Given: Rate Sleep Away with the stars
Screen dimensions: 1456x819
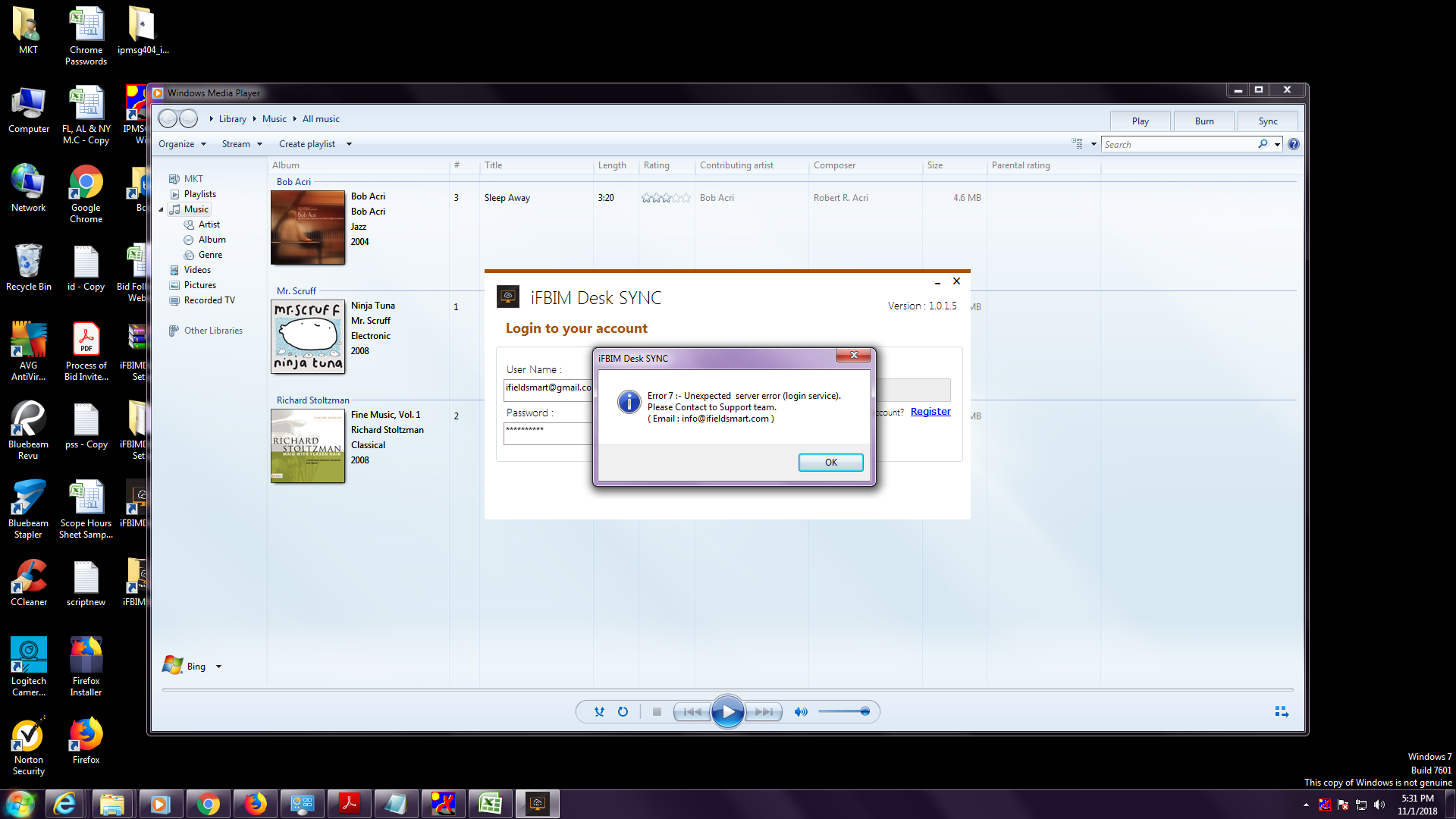Looking at the screenshot, I should 666,198.
